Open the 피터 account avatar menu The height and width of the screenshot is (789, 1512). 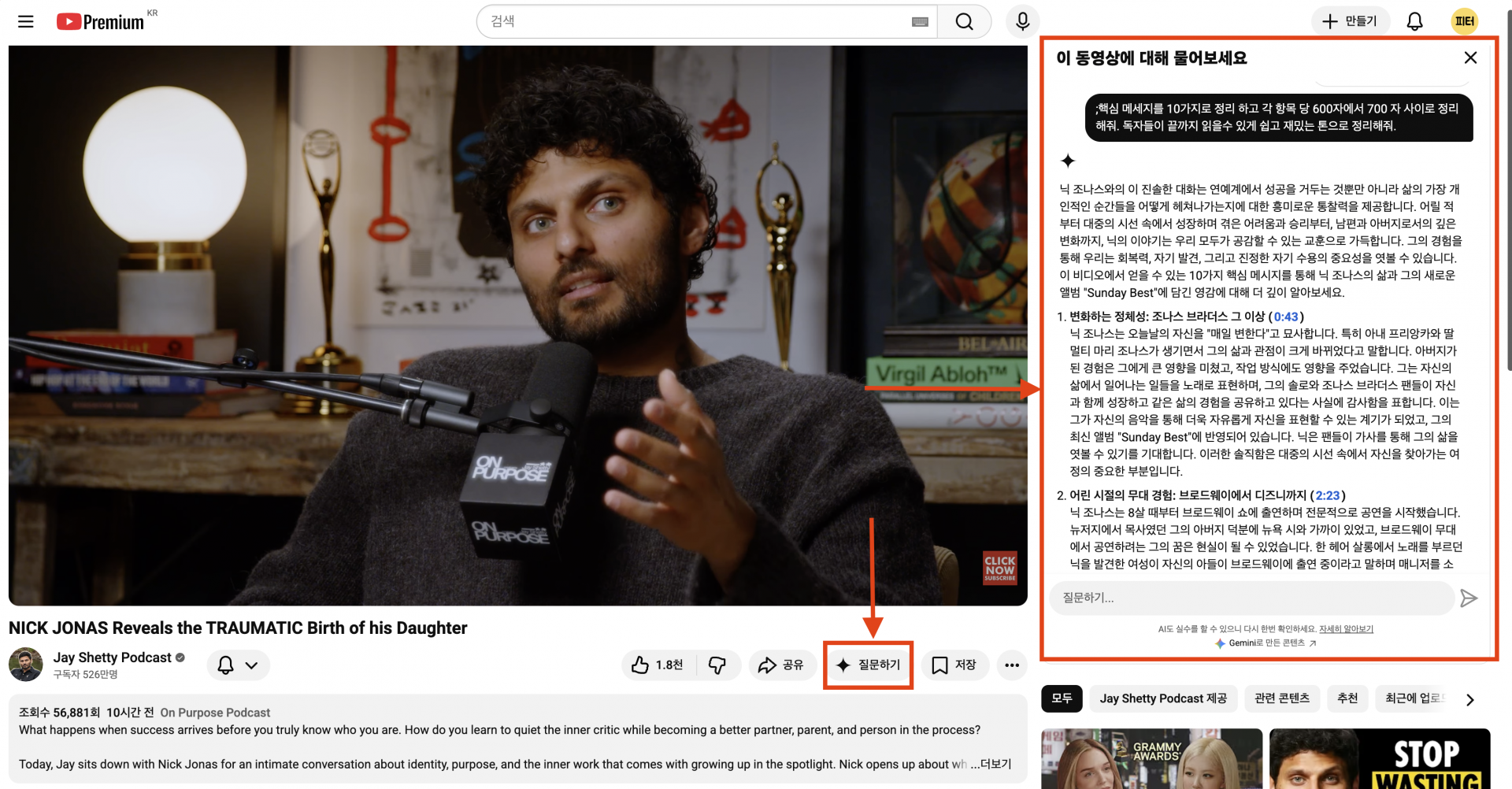(1465, 21)
